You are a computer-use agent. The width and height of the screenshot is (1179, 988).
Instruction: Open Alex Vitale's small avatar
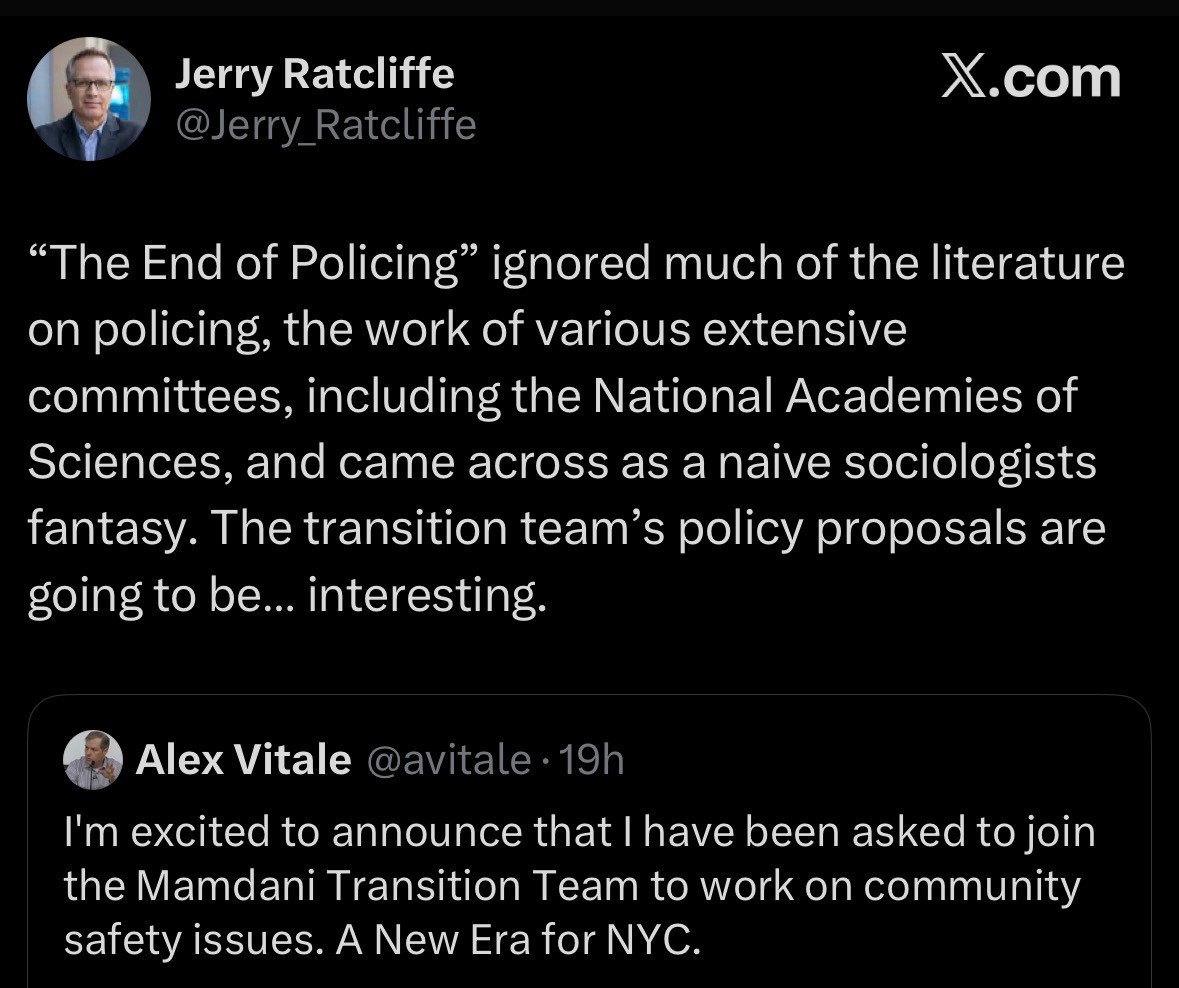click(93, 760)
